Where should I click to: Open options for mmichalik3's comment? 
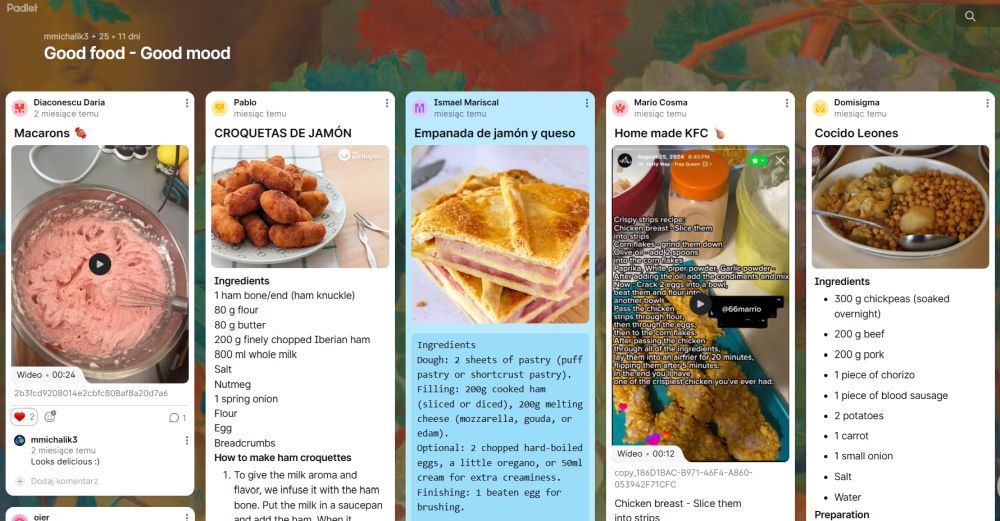pyautogui.click(x=186, y=441)
